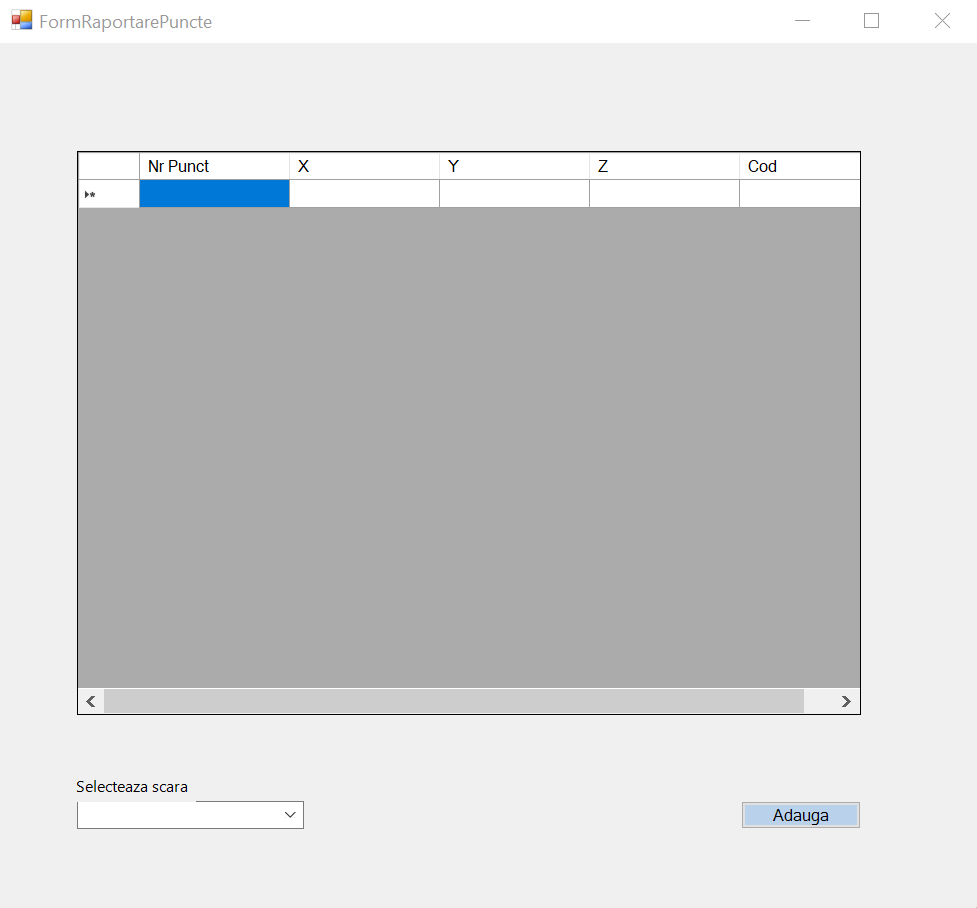This screenshot has height=908, width=977.
Task: Click the FormRaportarePuncte title bar app icon
Action: click(x=21, y=21)
